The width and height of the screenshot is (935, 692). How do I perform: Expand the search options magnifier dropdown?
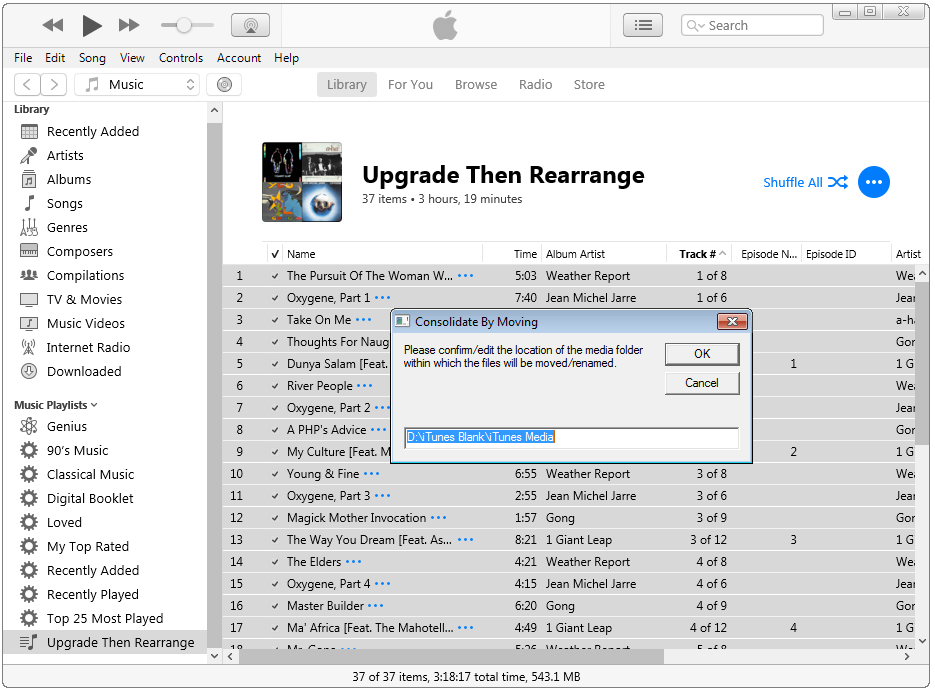point(695,25)
